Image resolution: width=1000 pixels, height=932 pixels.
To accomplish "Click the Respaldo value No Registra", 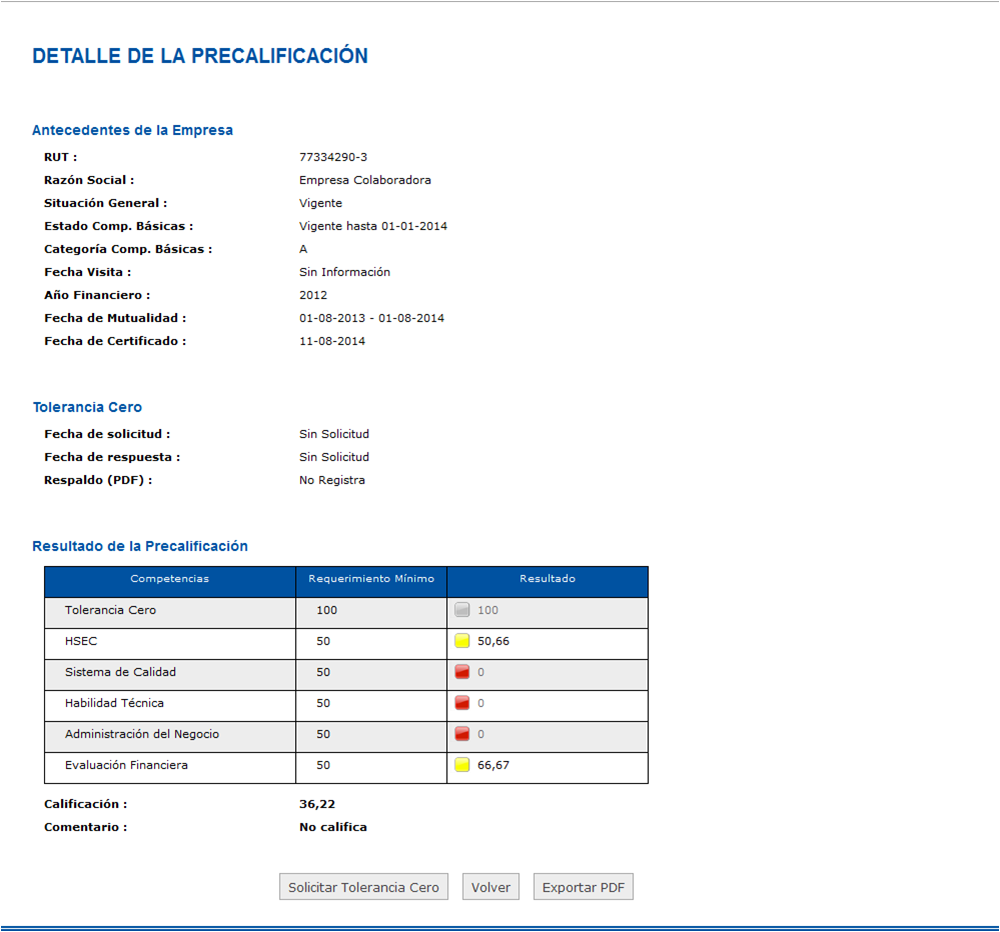I will (332, 480).
